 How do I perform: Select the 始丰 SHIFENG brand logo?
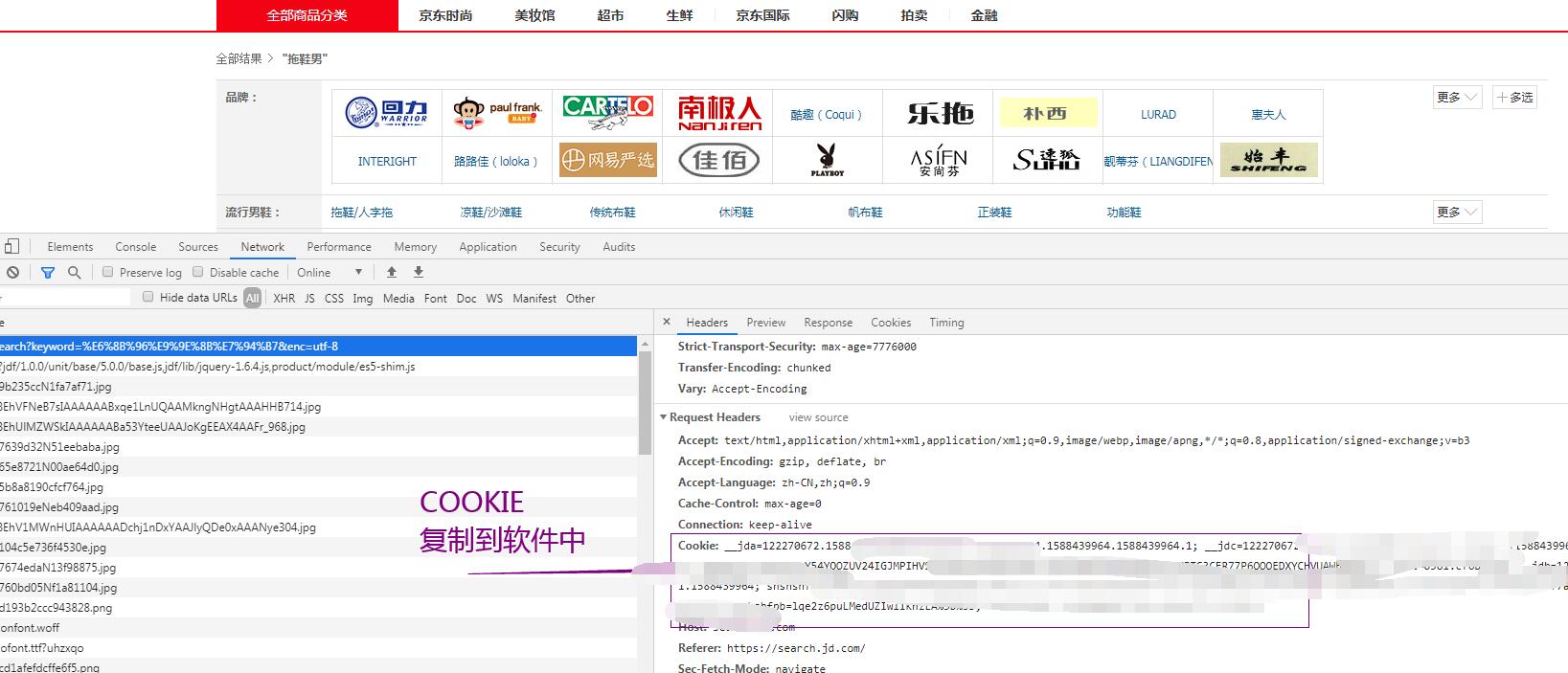1268,160
